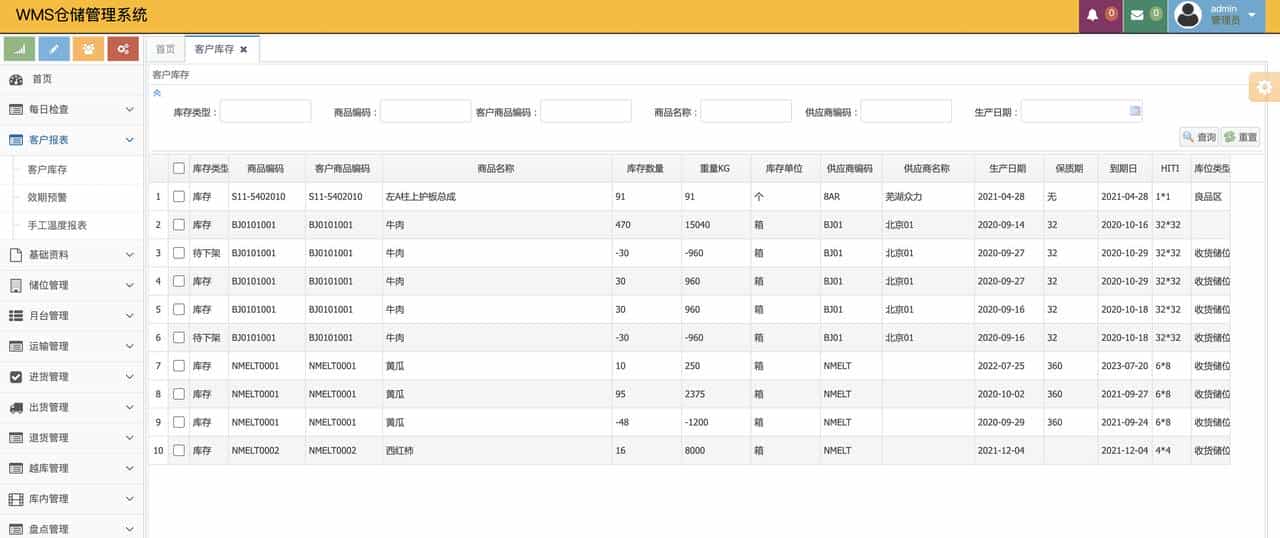Toggle the select-all checkbox in table header
1280x538 pixels.
[x=179, y=168]
